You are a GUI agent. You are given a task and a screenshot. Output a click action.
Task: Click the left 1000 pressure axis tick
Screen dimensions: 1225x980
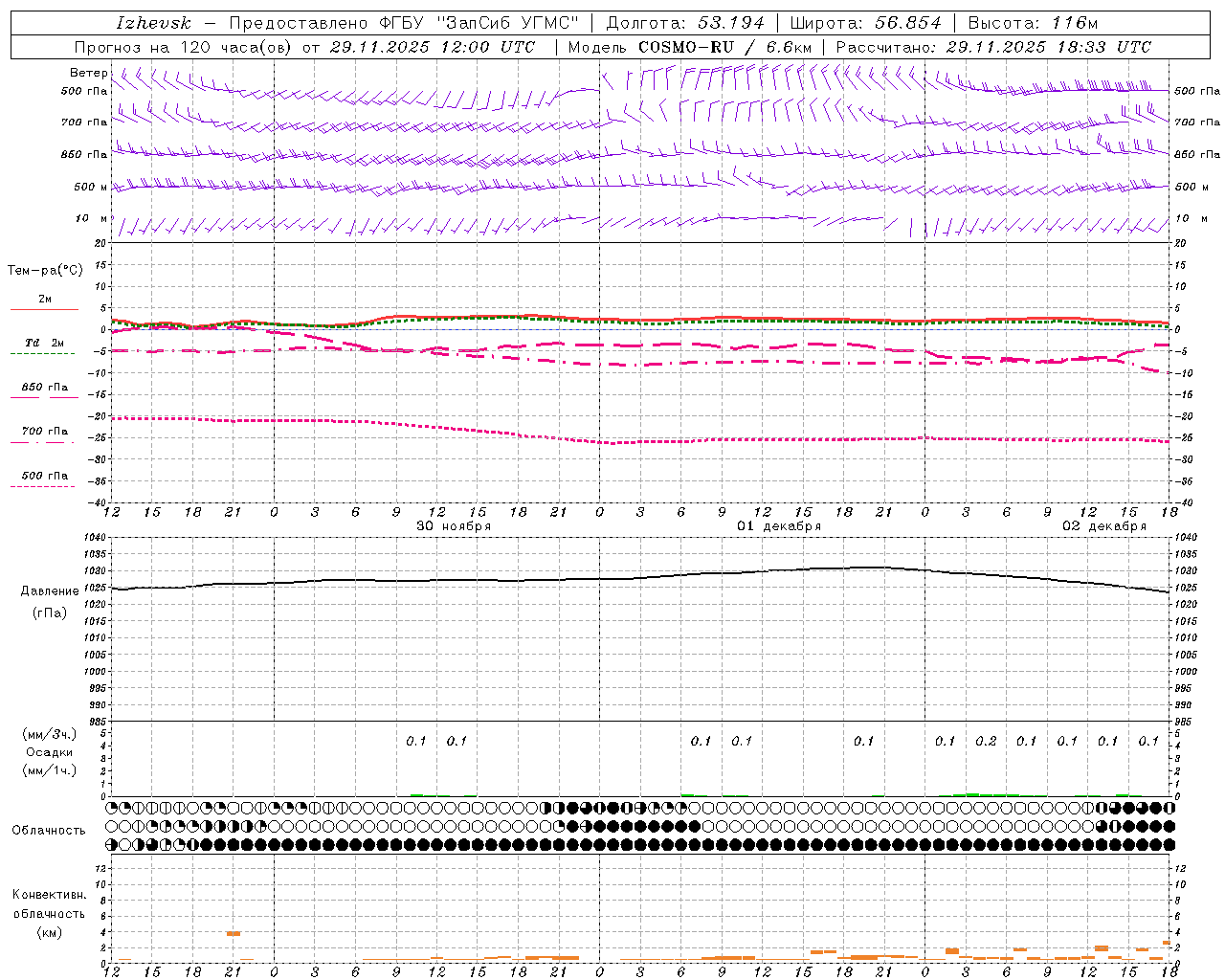click(98, 672)
